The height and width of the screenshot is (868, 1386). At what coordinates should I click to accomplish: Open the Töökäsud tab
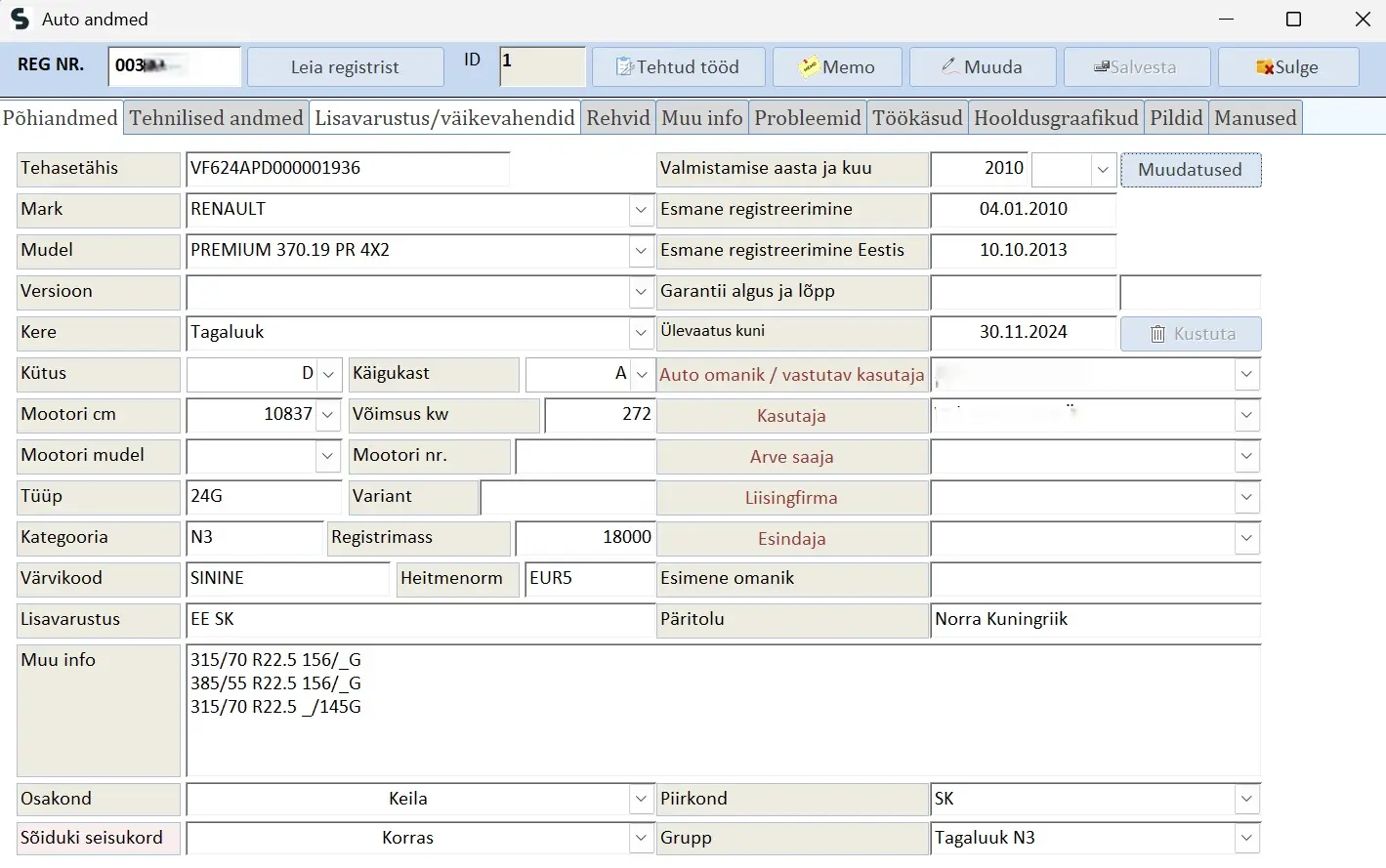click(x=917, y=118)
